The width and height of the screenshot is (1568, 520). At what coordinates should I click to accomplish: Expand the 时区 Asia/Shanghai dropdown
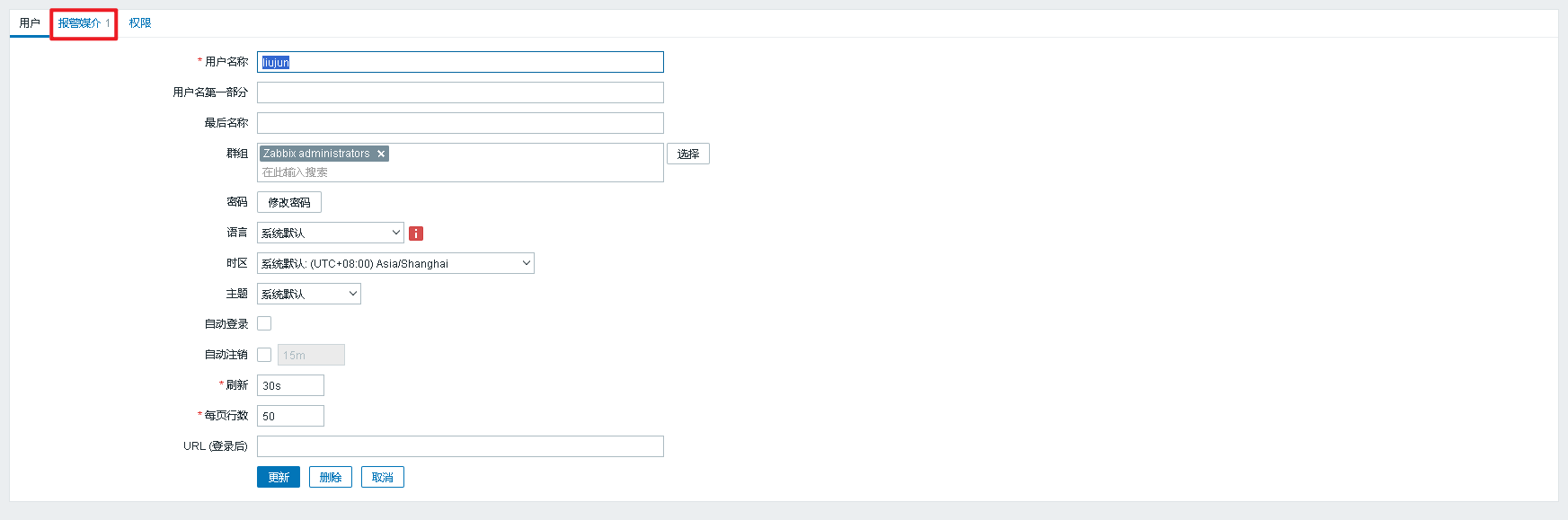click(395, 263)
